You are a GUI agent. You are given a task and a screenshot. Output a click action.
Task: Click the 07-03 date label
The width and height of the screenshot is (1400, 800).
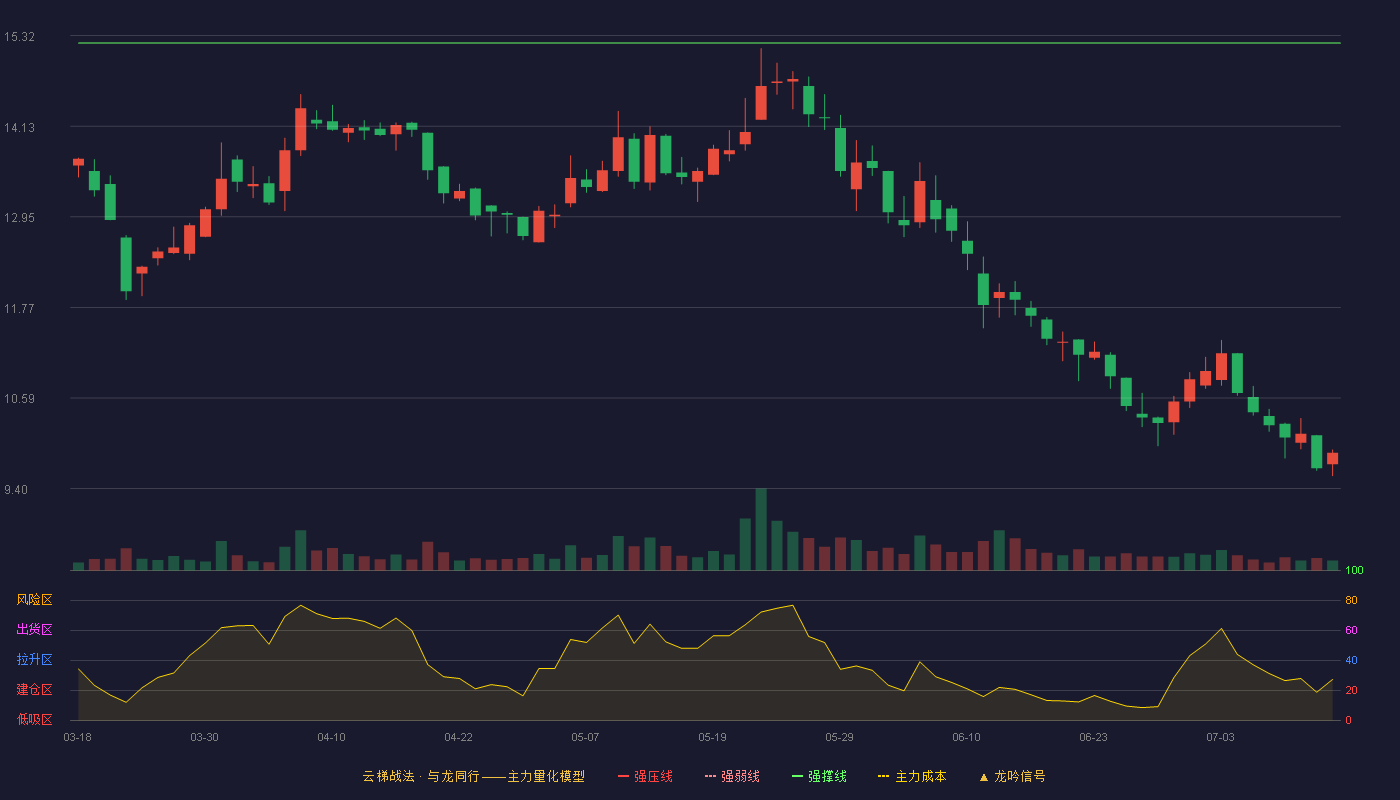(x=1220, y=737)
